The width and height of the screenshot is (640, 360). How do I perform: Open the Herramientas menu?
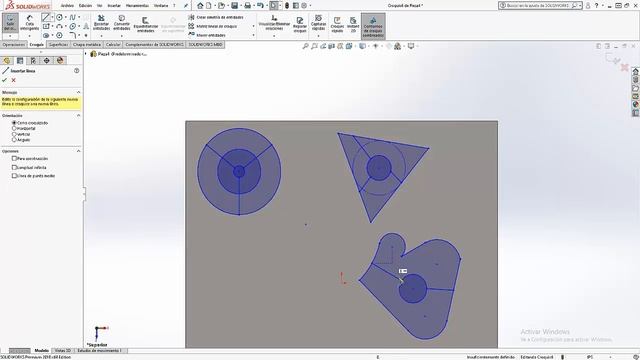coord(137,6)
